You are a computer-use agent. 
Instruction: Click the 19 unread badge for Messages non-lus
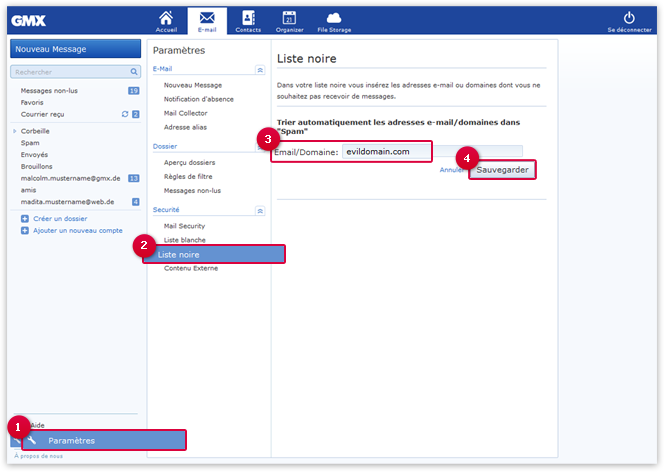(x=134, y=91)
